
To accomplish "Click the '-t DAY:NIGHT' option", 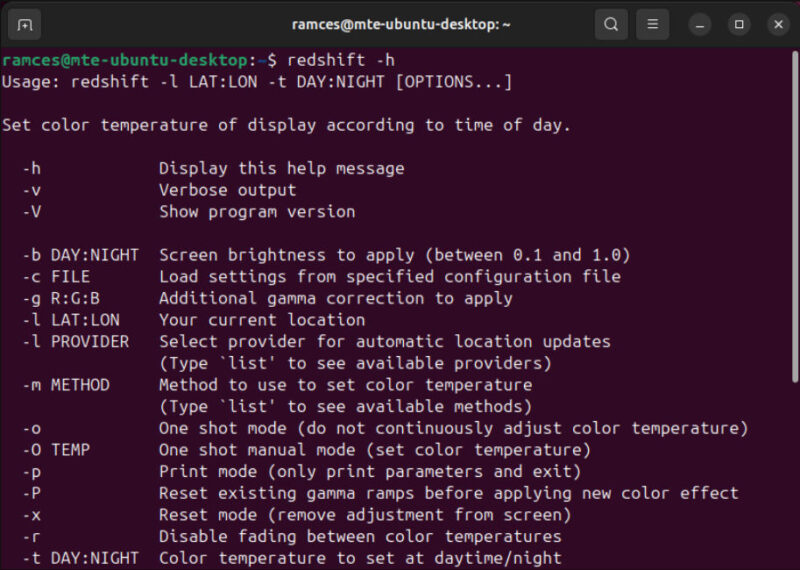I will 81,558.
